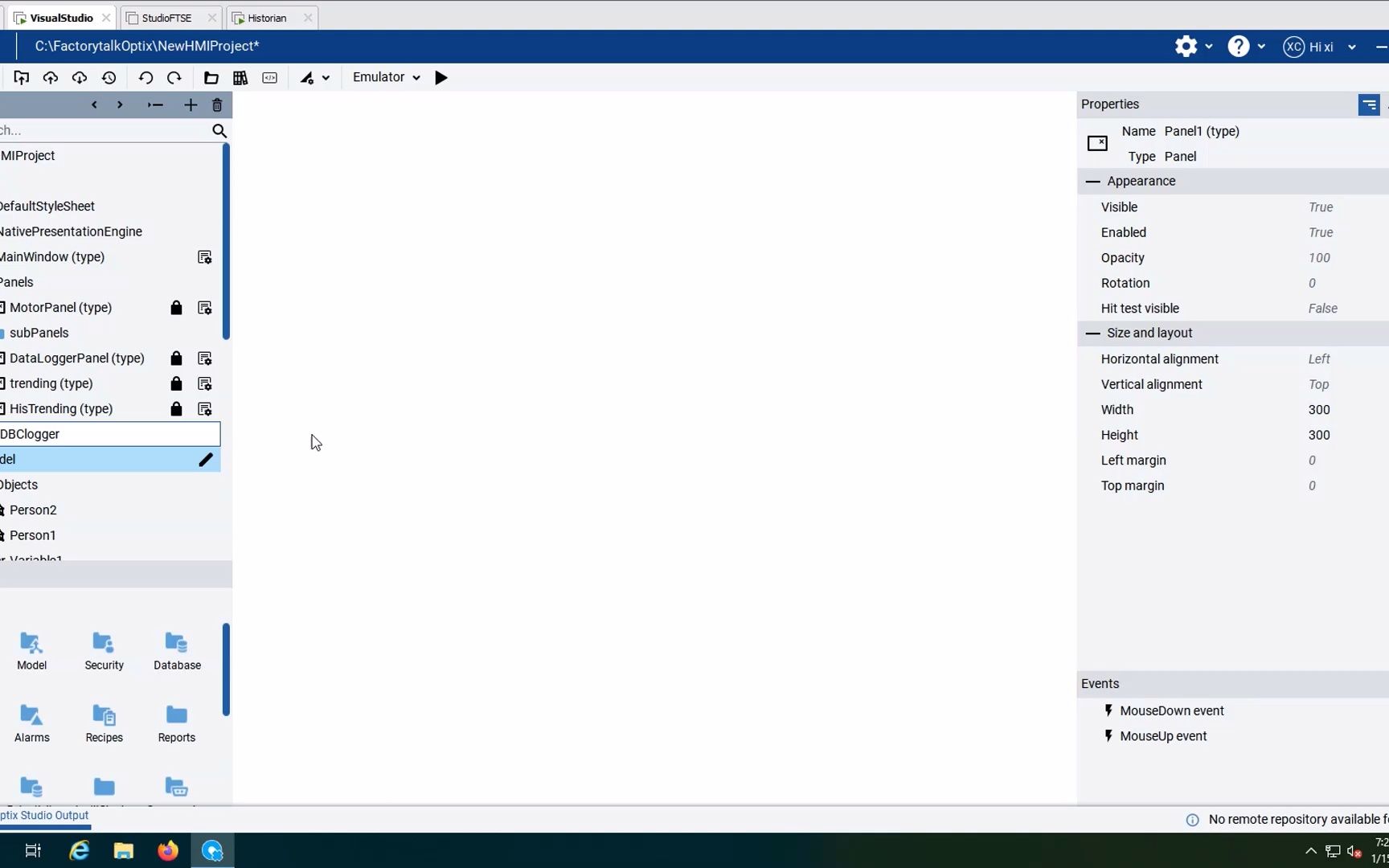1389x868 pixels.
Task: Switch to the VisualStudio tab
Action: [x=61, y=18]
